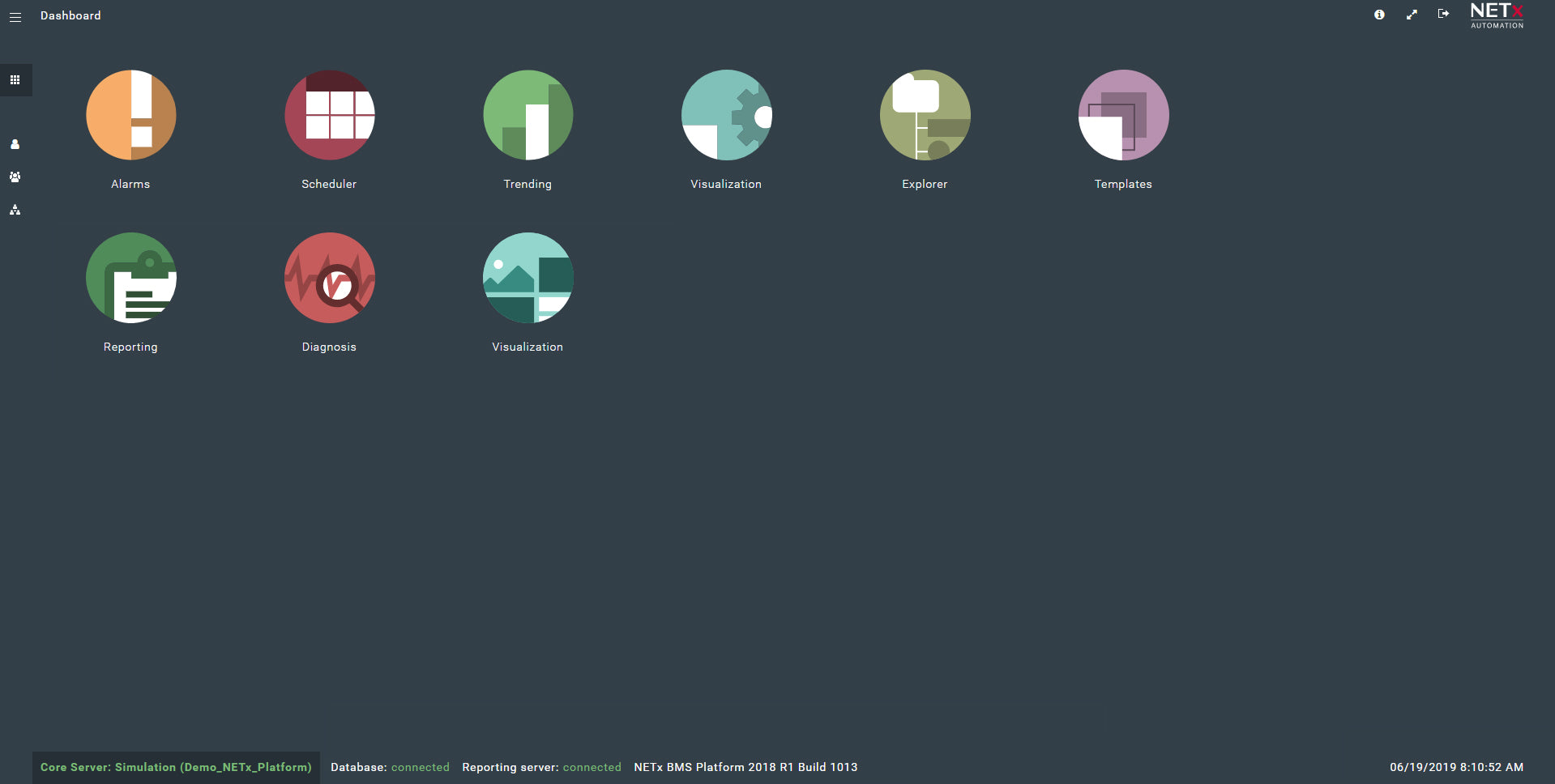Click the logout icon in header
The image size is (1555, 784).
[x=1443, y=14]
